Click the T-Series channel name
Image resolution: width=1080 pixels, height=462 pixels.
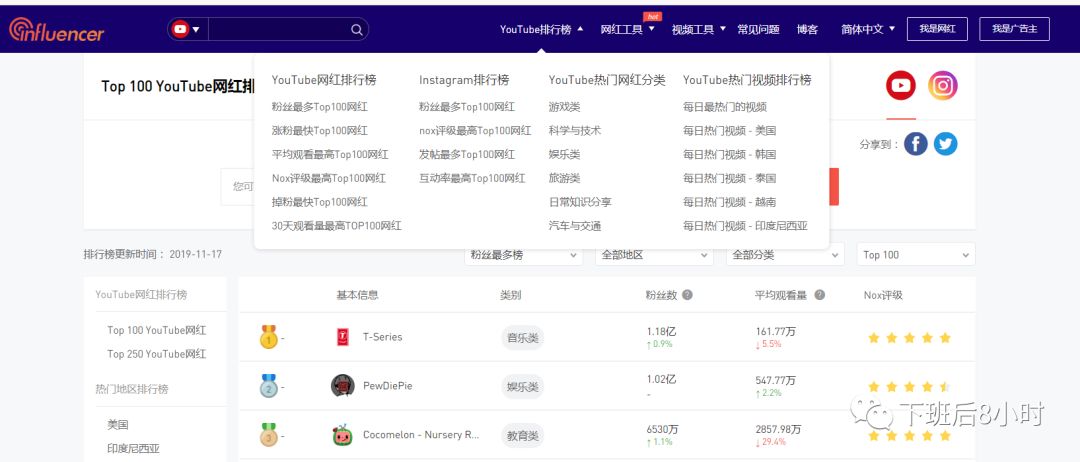[x=382, y=337]
